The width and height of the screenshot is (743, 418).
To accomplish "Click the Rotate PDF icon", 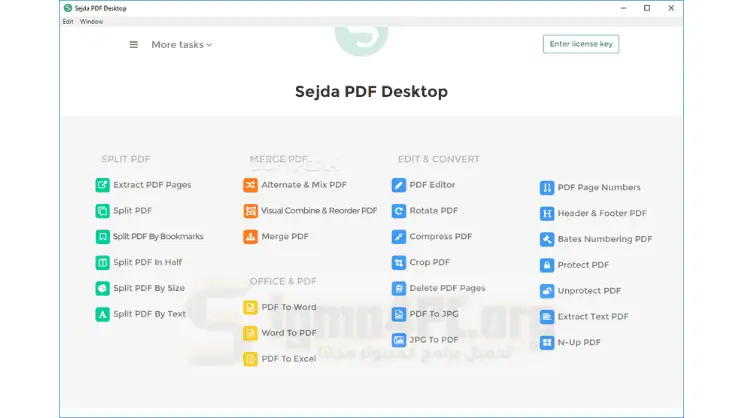I will (399, 211).
